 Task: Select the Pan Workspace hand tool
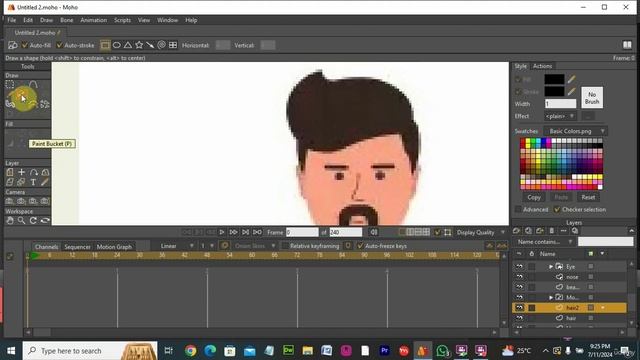[x=10, y=220]
